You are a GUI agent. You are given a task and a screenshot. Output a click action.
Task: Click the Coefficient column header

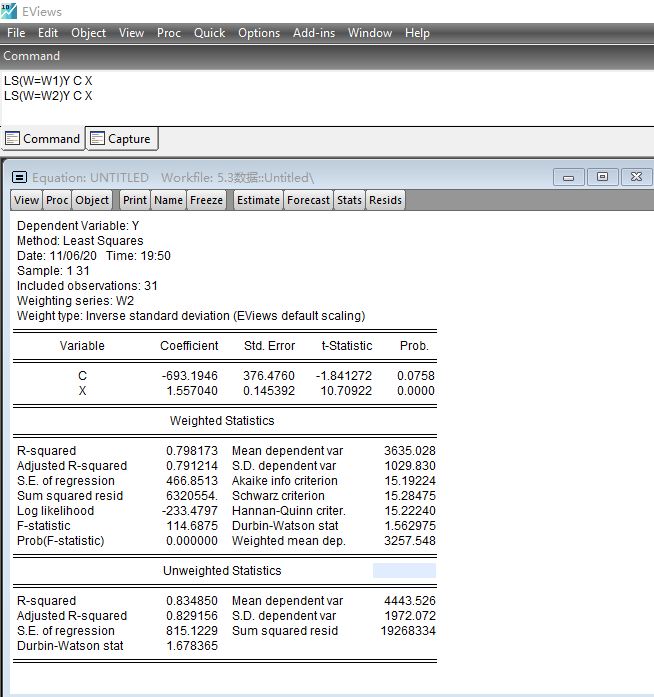[x=189, y=346]
